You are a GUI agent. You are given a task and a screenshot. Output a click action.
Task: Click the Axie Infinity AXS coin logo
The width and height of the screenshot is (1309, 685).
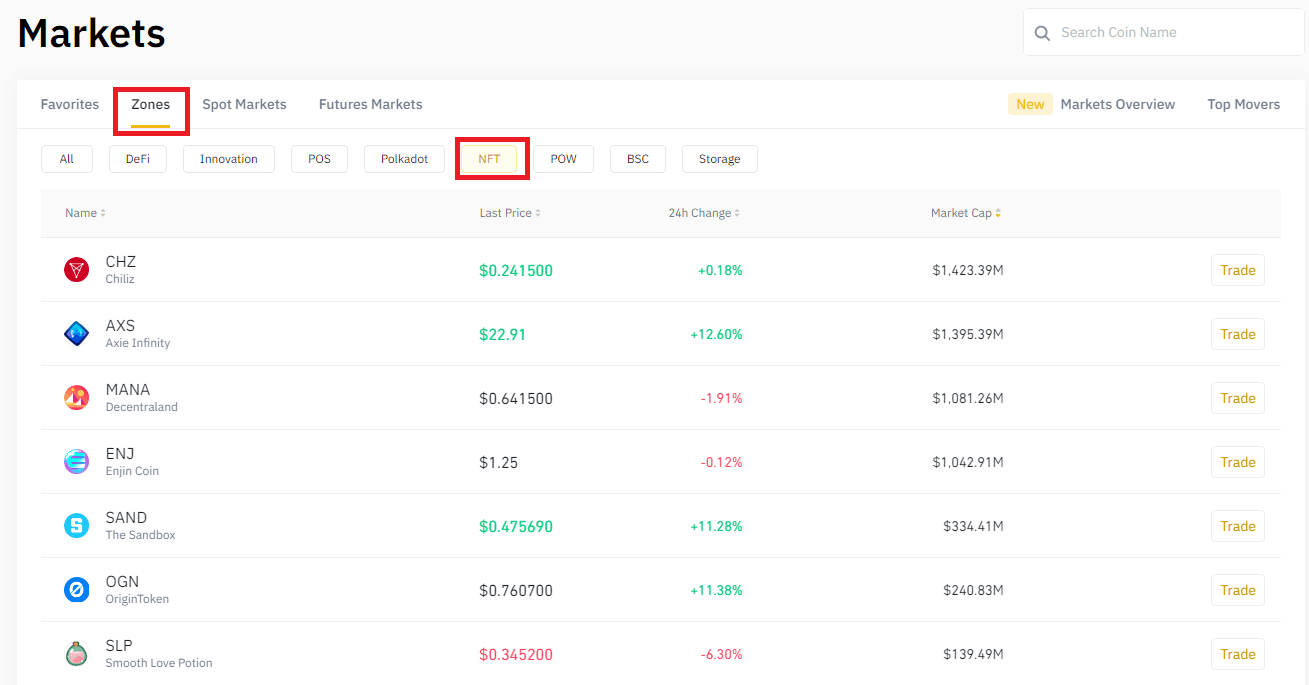76,334
